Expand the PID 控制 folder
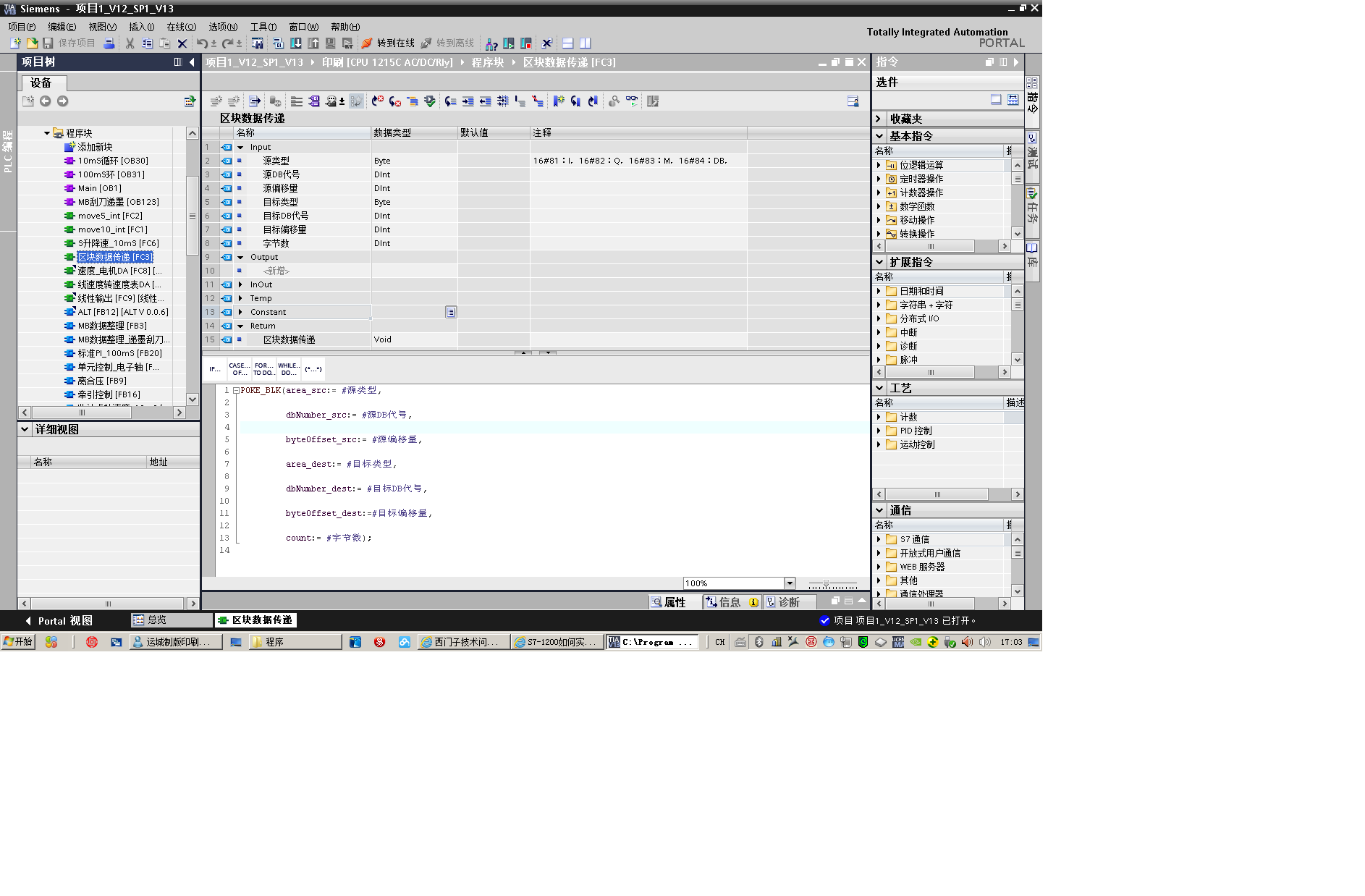 pos(879,431)
